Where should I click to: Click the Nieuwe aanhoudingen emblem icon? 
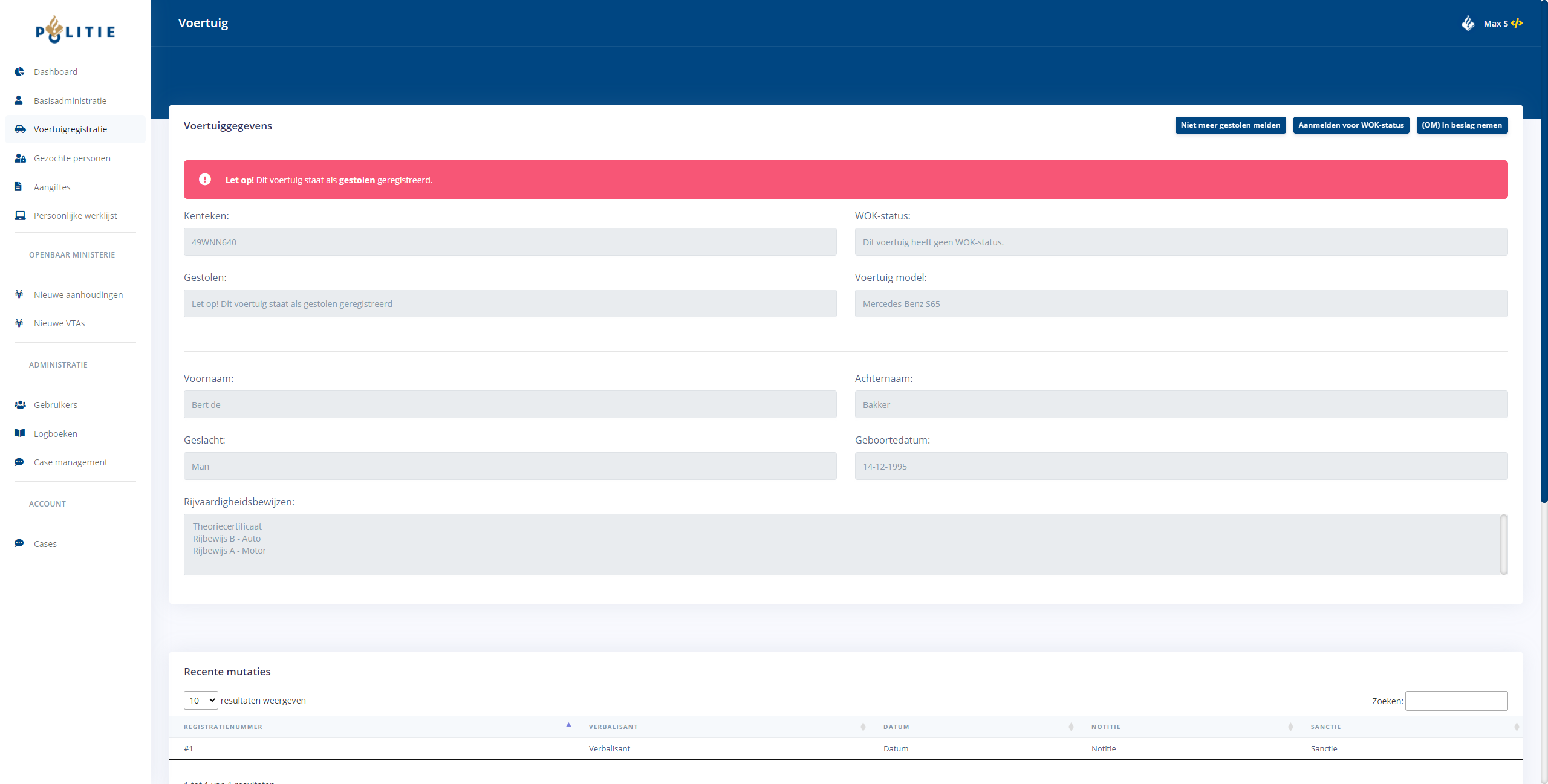click(19, 294)
